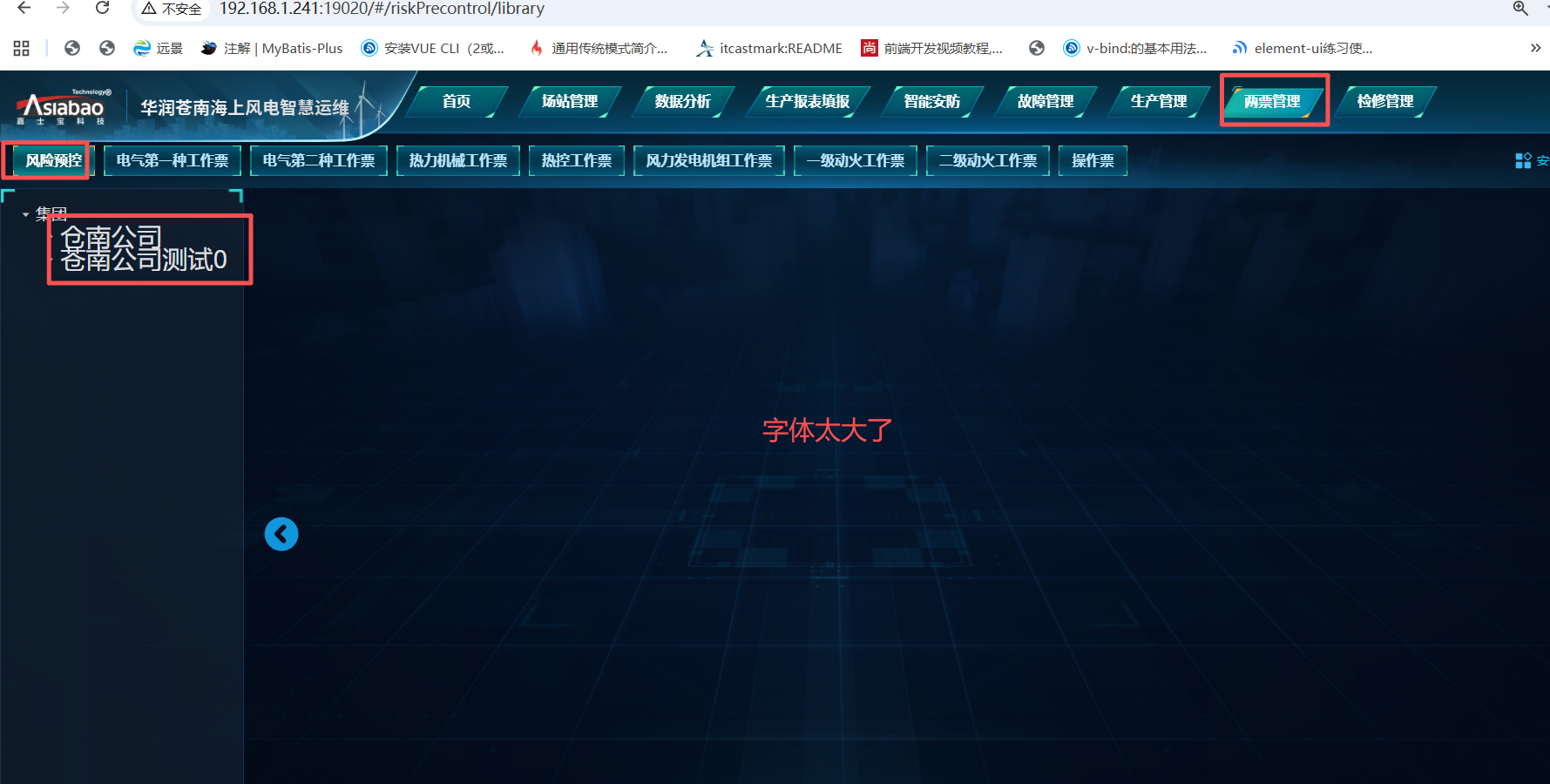The image size is (1550, 784).
Task: Collapse the sidebar with the blue arrow button
Action: [281, 534]
